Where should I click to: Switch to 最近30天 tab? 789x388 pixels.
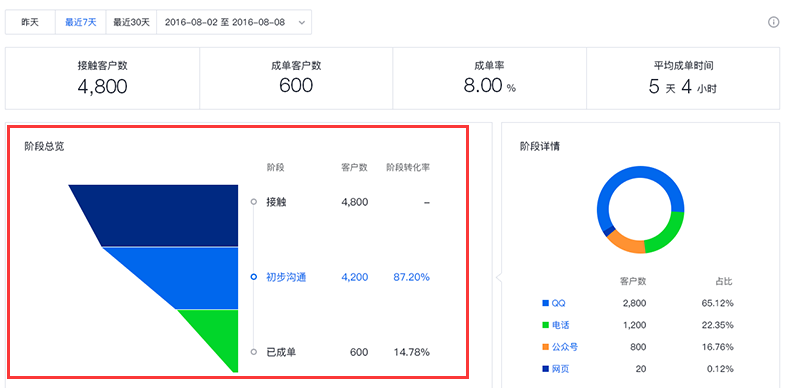(131, 23)
